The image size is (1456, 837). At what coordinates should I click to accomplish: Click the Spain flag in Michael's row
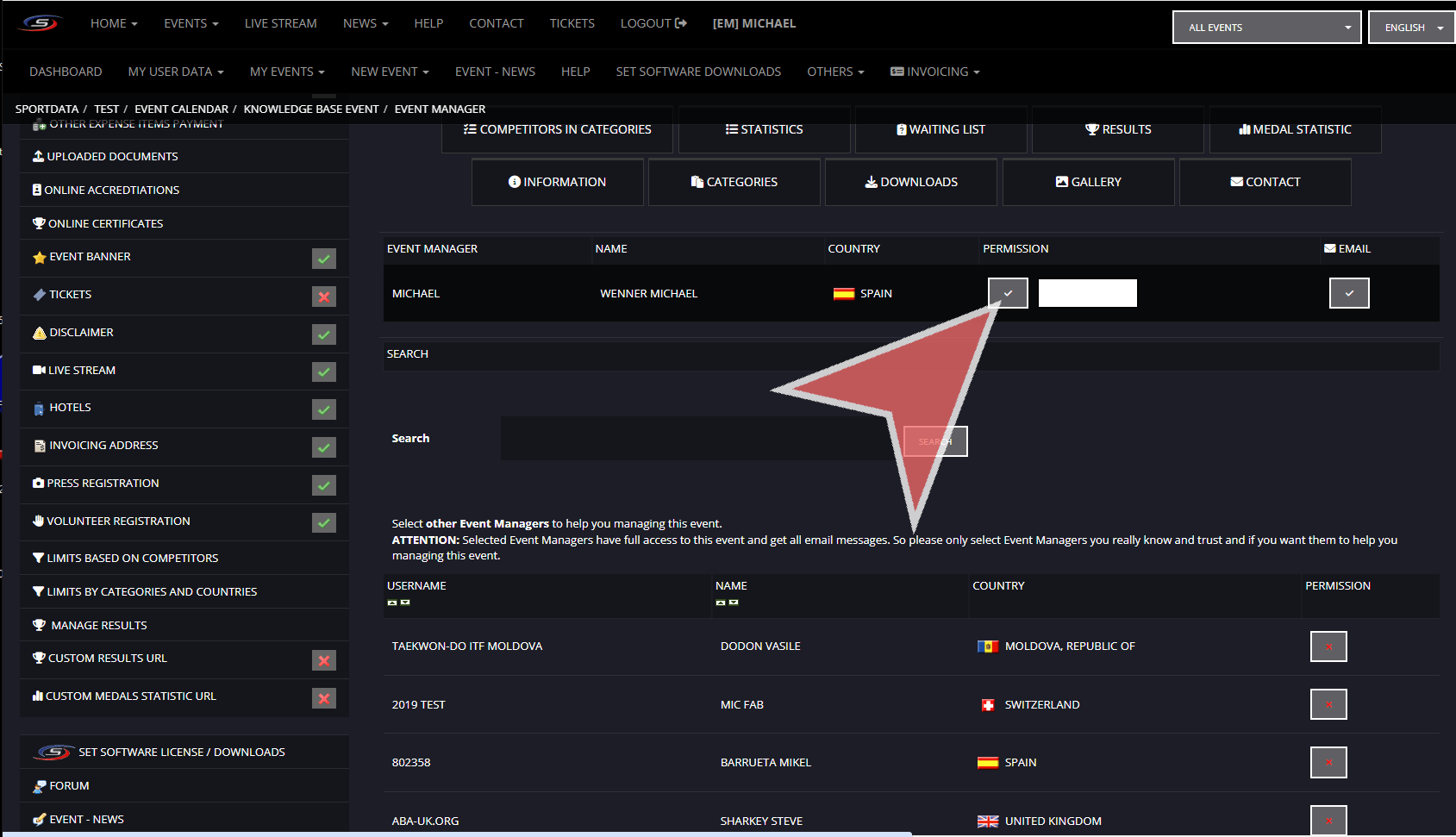click(843, 294)
